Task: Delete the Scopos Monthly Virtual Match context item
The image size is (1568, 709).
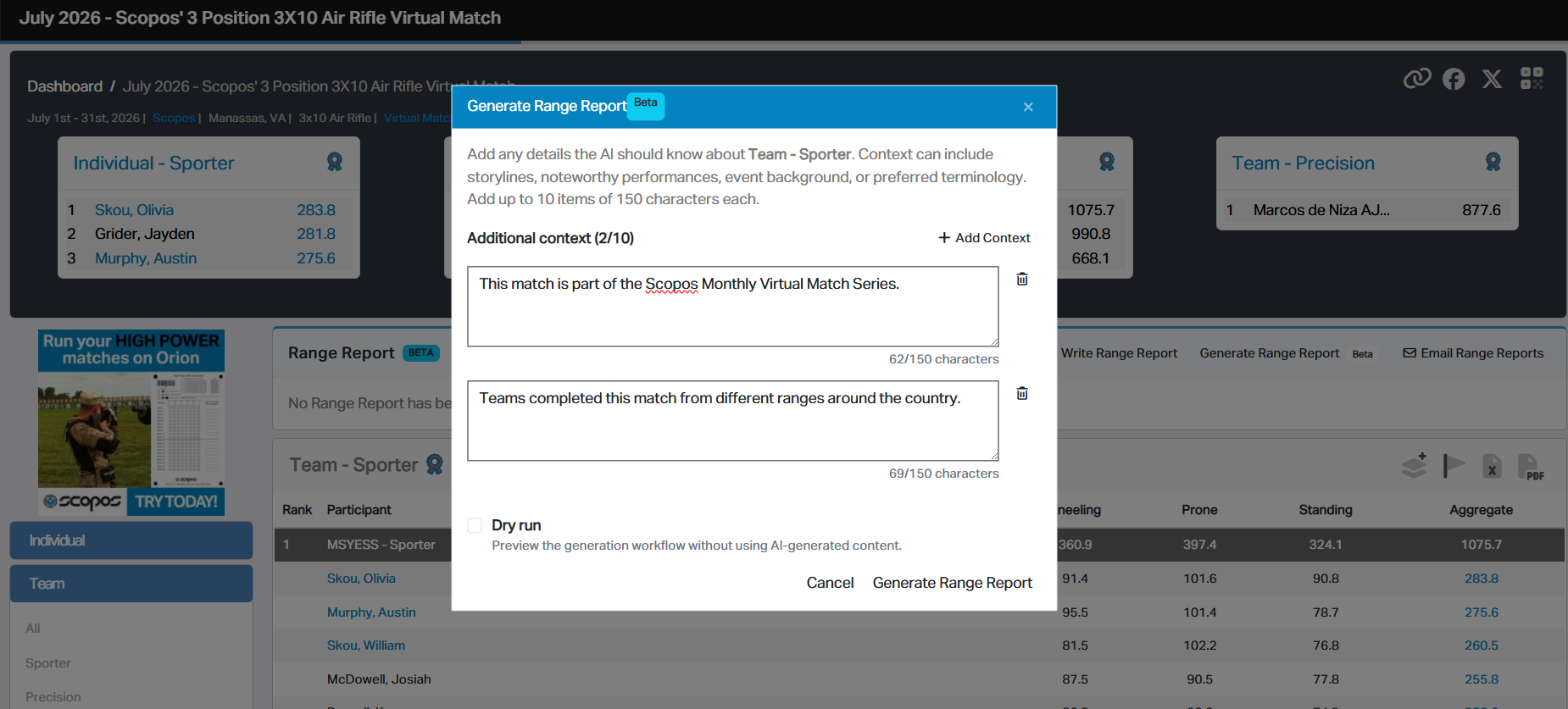Action: [x=1022, y=279]
